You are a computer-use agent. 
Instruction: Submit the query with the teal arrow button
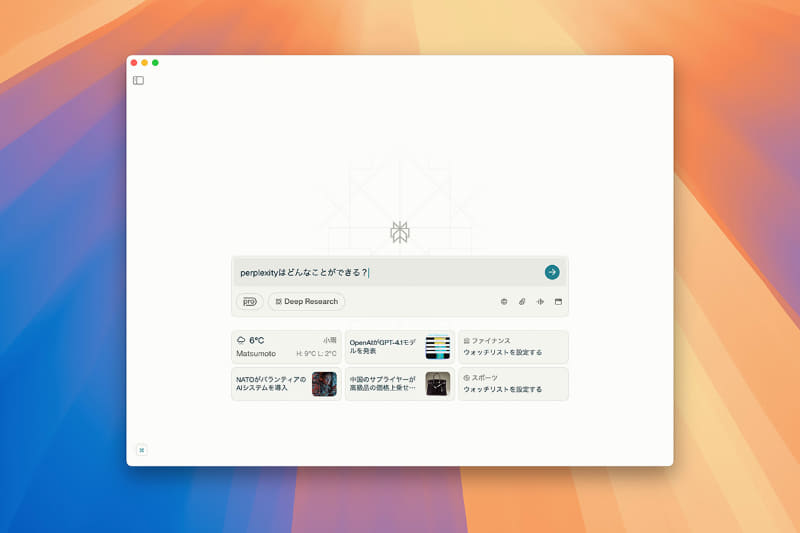pos(552,272)
